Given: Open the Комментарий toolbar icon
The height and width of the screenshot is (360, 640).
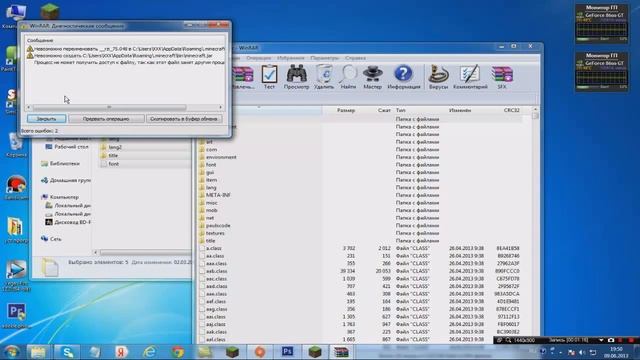Looking at the screenshot, I should [x=470, y=77].
